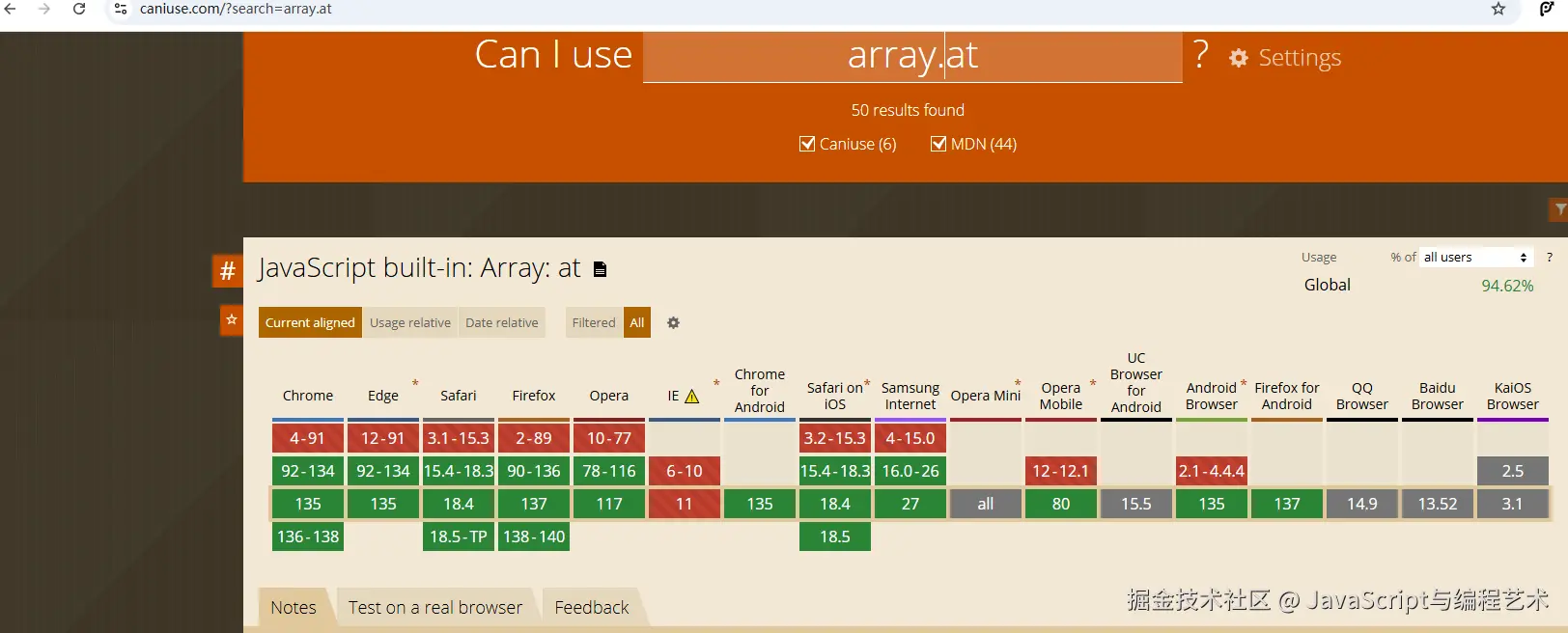
Task: Click the browser forward arrow
Action: point(44,9)
